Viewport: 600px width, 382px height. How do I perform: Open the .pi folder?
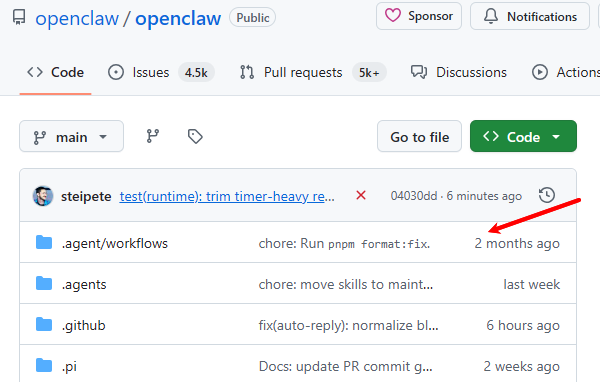pyautogui.click(x=69, y=366)
